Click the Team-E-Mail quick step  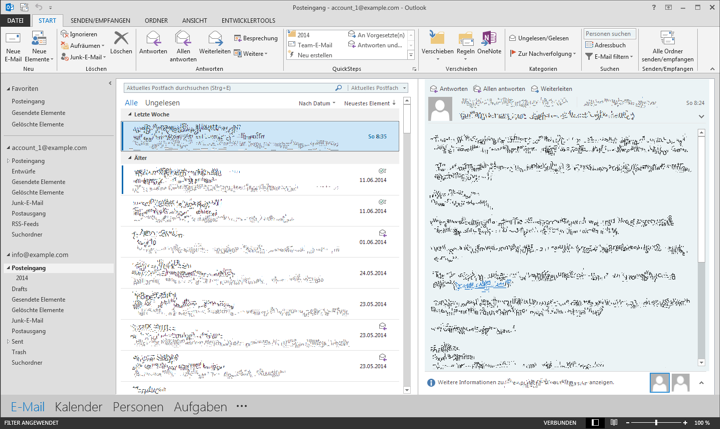310,45
